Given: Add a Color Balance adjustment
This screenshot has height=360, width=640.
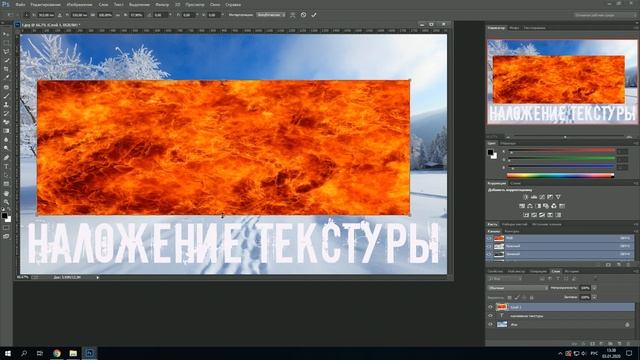Looking at the screenshot, I should (530, 206).
